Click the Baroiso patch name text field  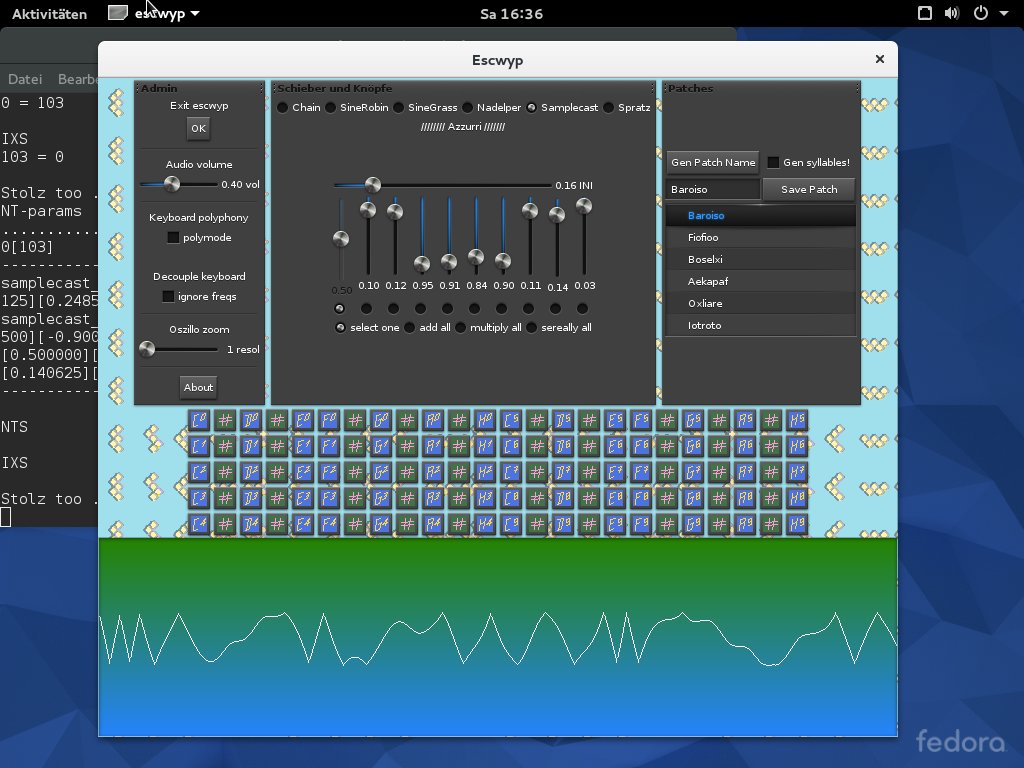tap(713, 189)
